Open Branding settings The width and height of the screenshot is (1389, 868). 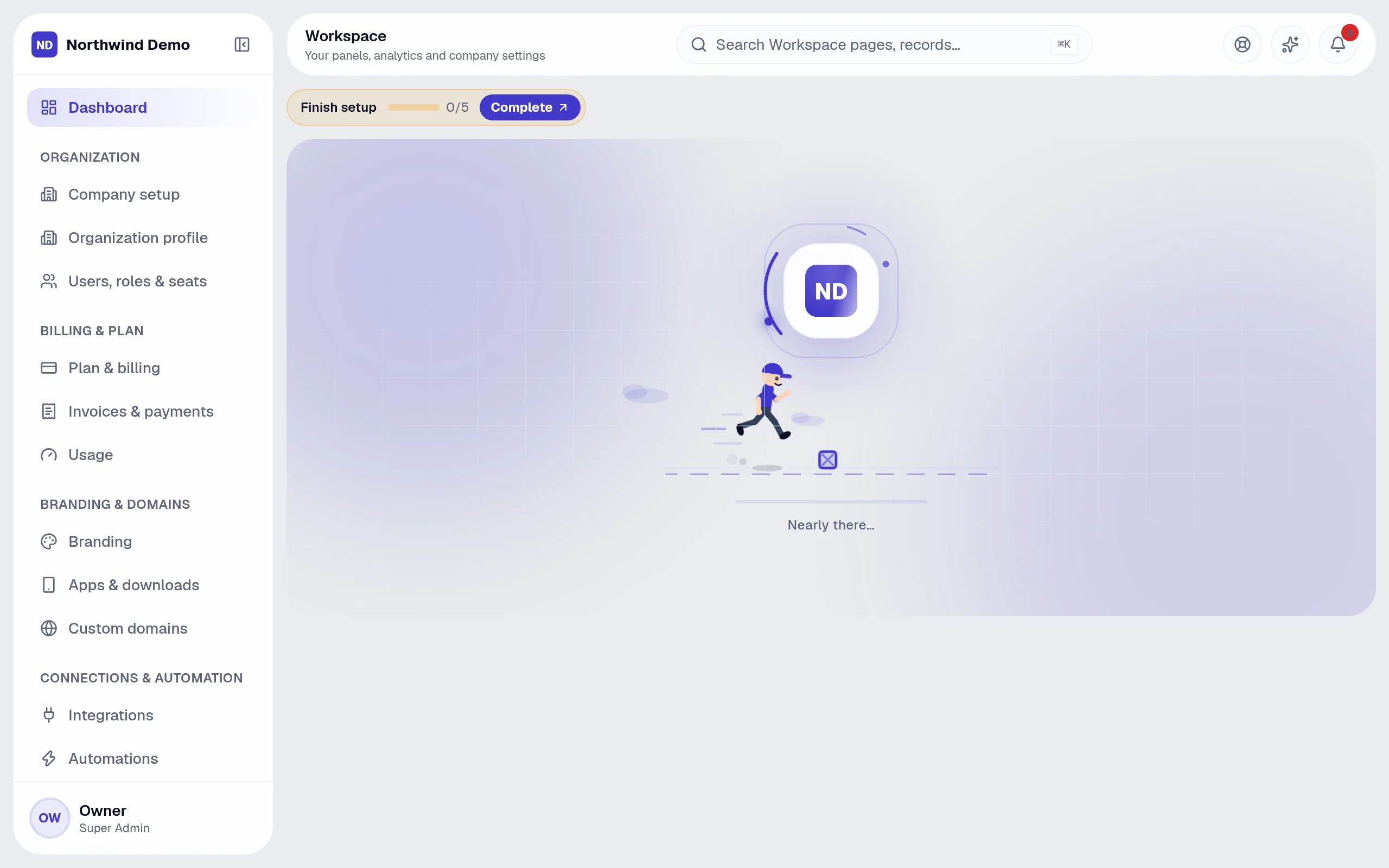click(143, 541)
